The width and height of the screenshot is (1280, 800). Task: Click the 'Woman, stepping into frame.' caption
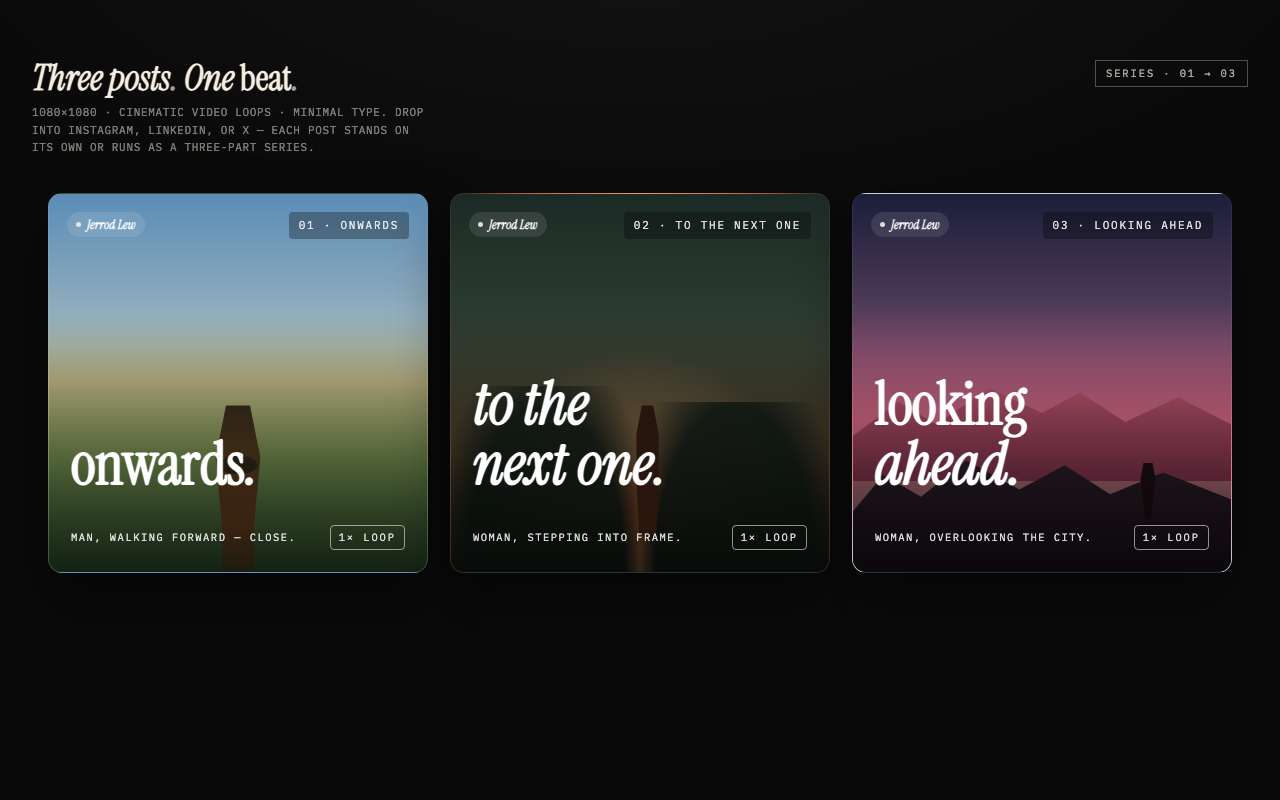(577, 538)
